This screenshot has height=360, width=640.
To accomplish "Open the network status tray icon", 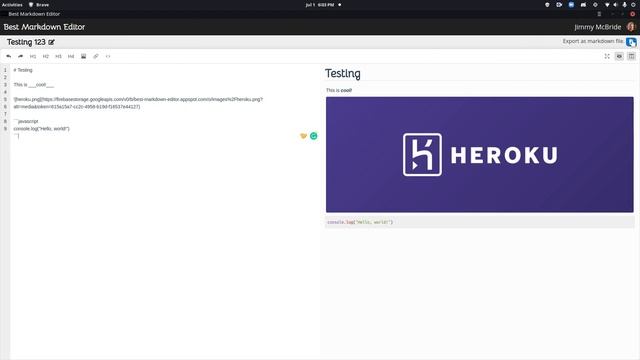I will (x=607, y=5).
